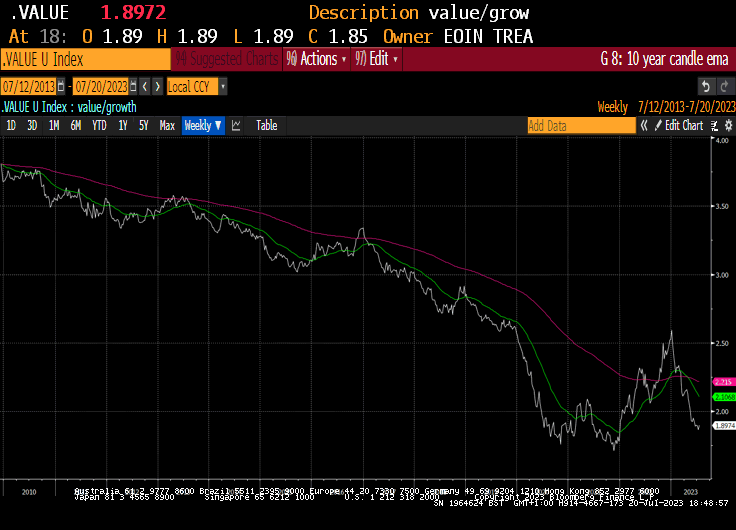Click the green 2.1068 EMA value label

(724, 397)
